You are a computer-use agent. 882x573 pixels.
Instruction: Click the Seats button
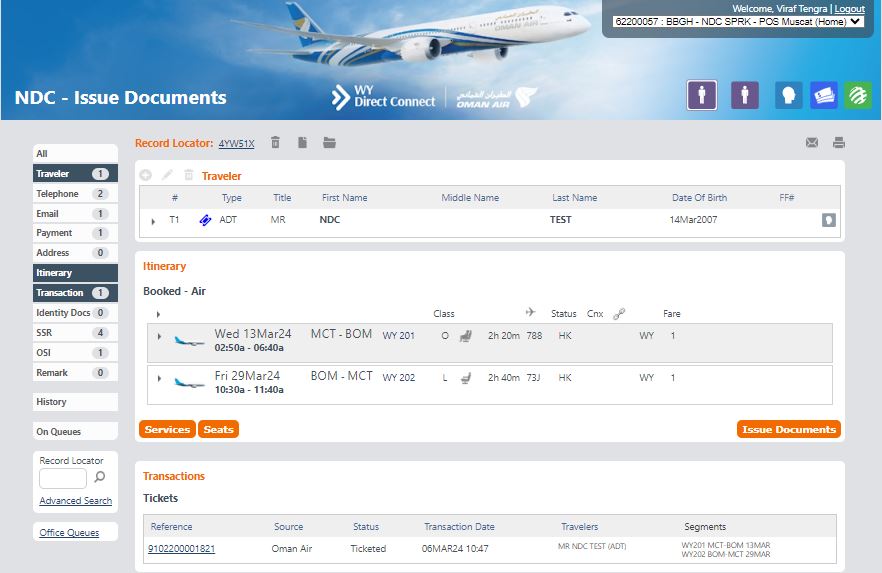point(218,429)
